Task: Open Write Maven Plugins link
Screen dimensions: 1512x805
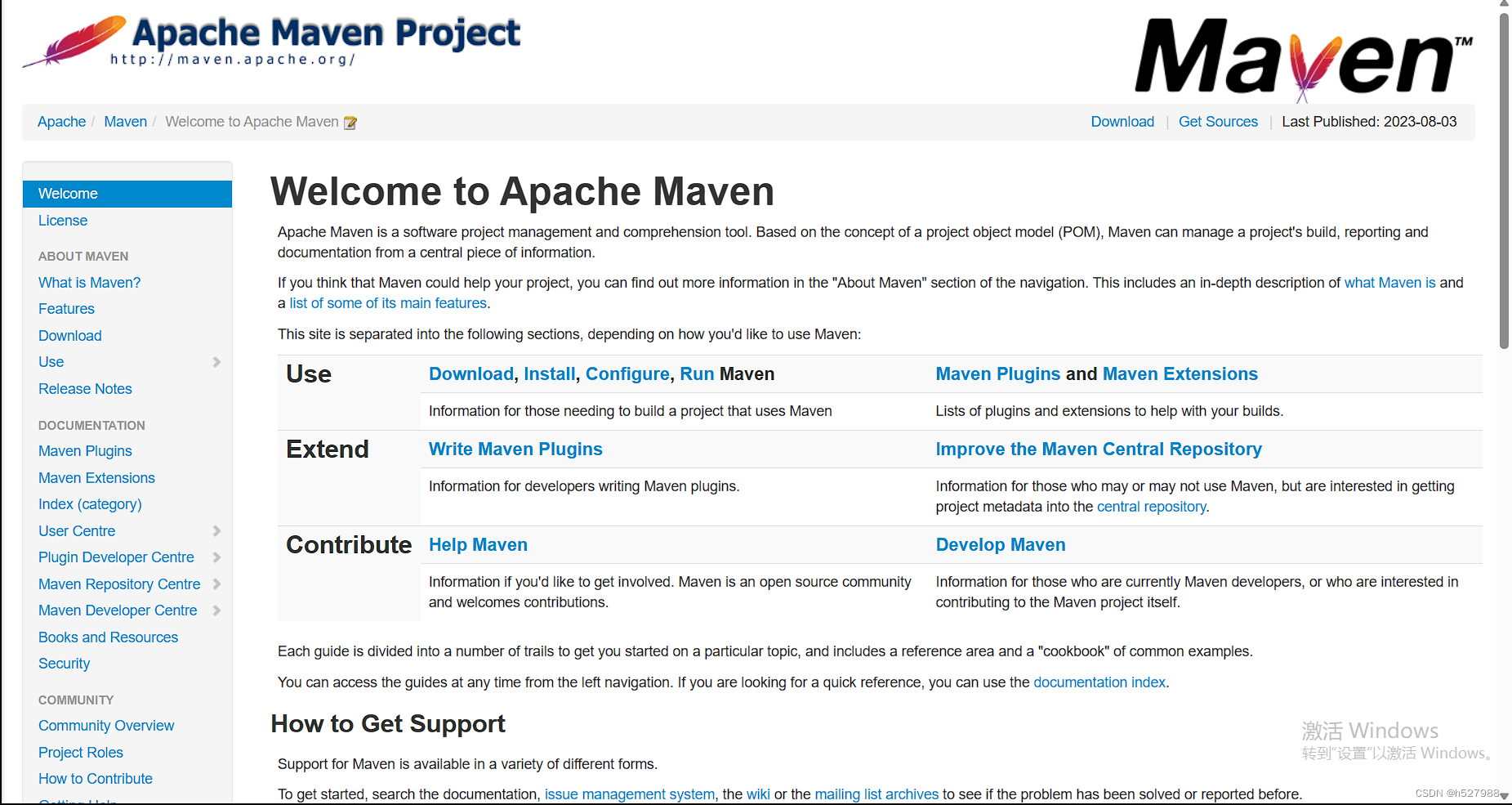Action: pos(515,449)
